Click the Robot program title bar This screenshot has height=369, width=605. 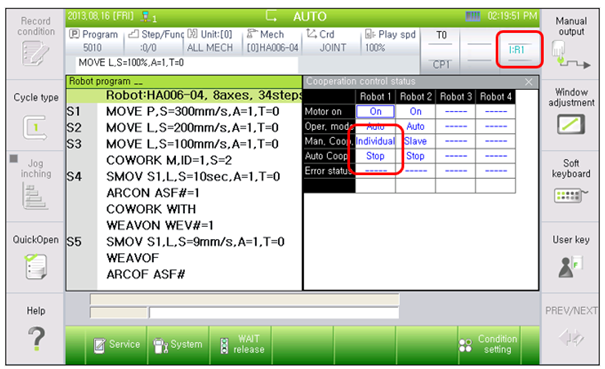pyautogui.click(x=184, y=82)
